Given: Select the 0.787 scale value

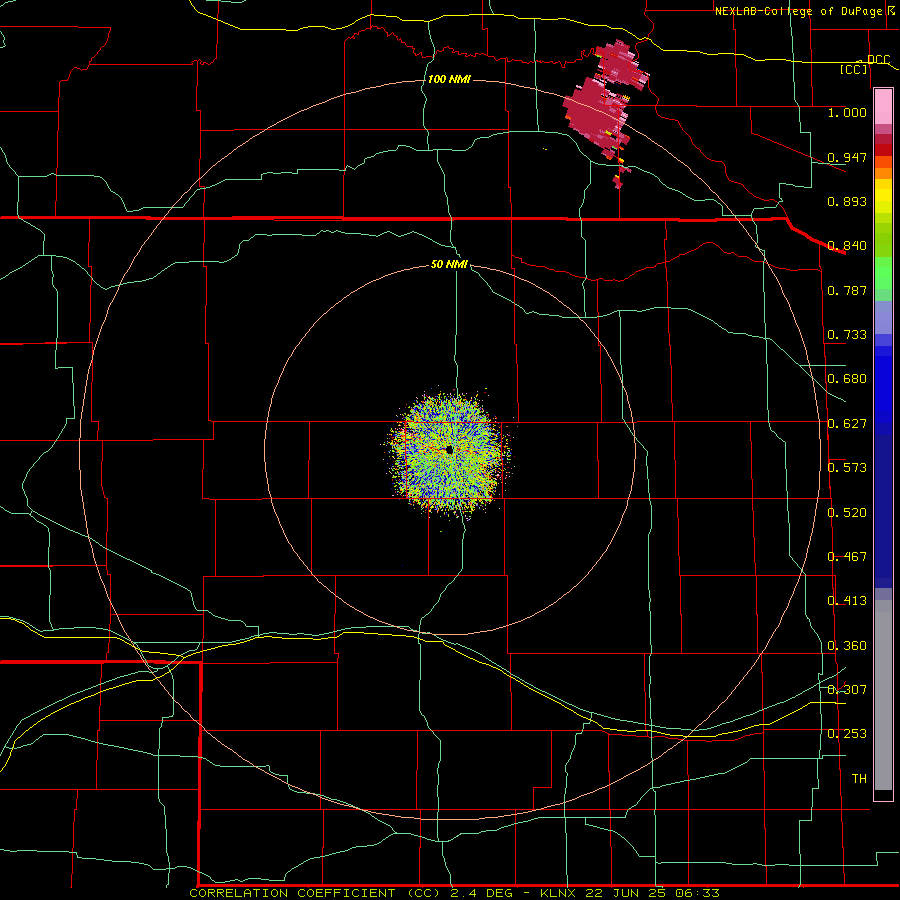Looking at the screenshot, I should 847,290.
